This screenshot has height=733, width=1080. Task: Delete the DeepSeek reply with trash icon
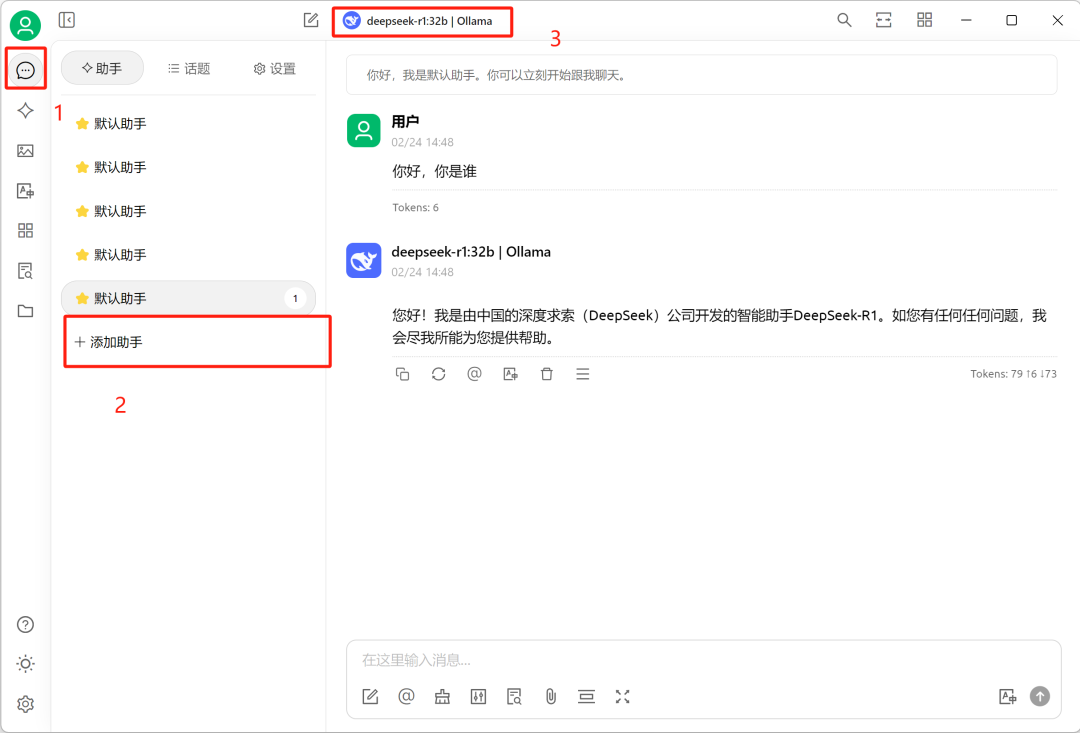(547, 374)
